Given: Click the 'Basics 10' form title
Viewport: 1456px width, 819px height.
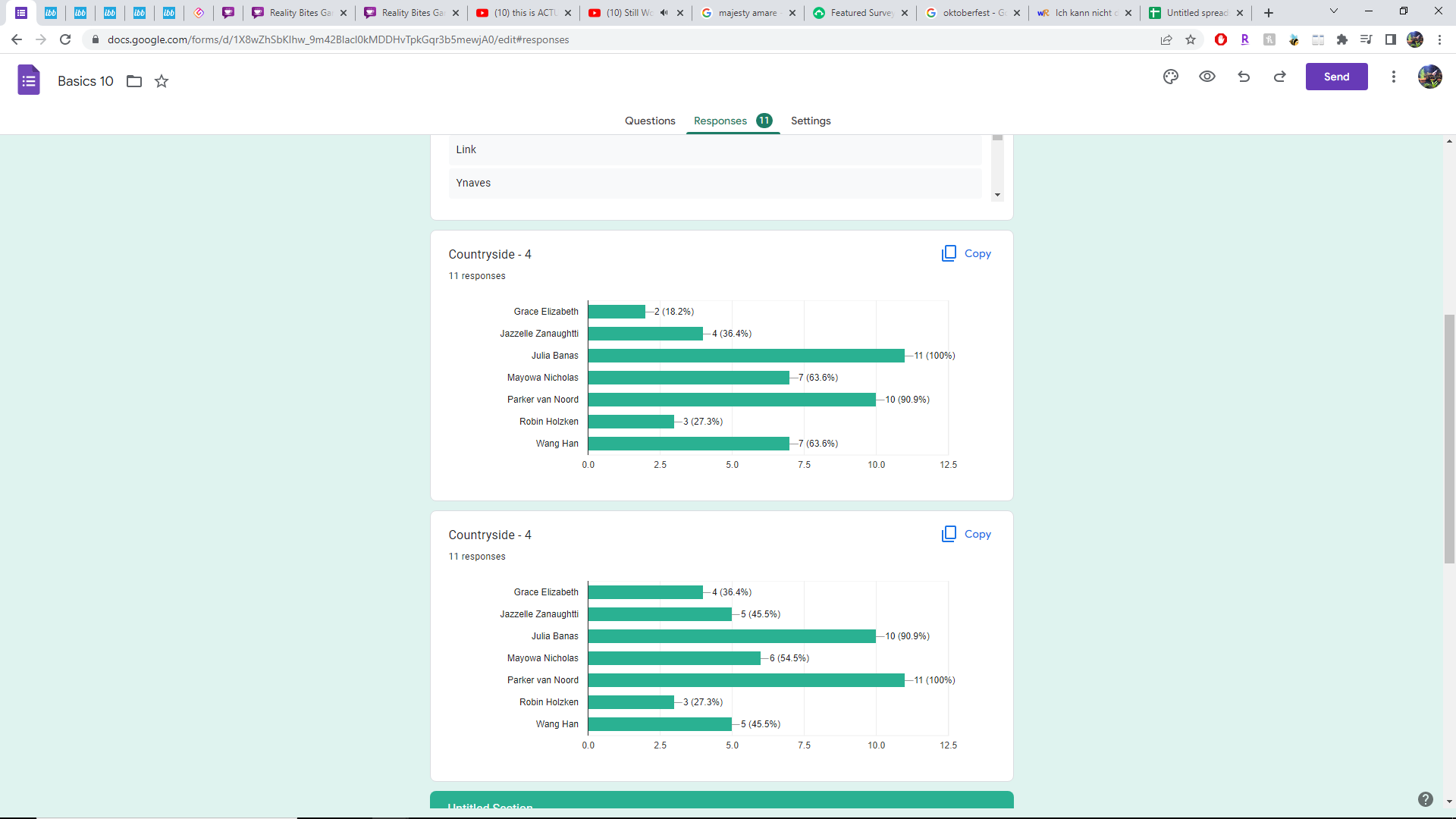Looking at the screenshot, I should pyautogui.click(x=86, y=81).
